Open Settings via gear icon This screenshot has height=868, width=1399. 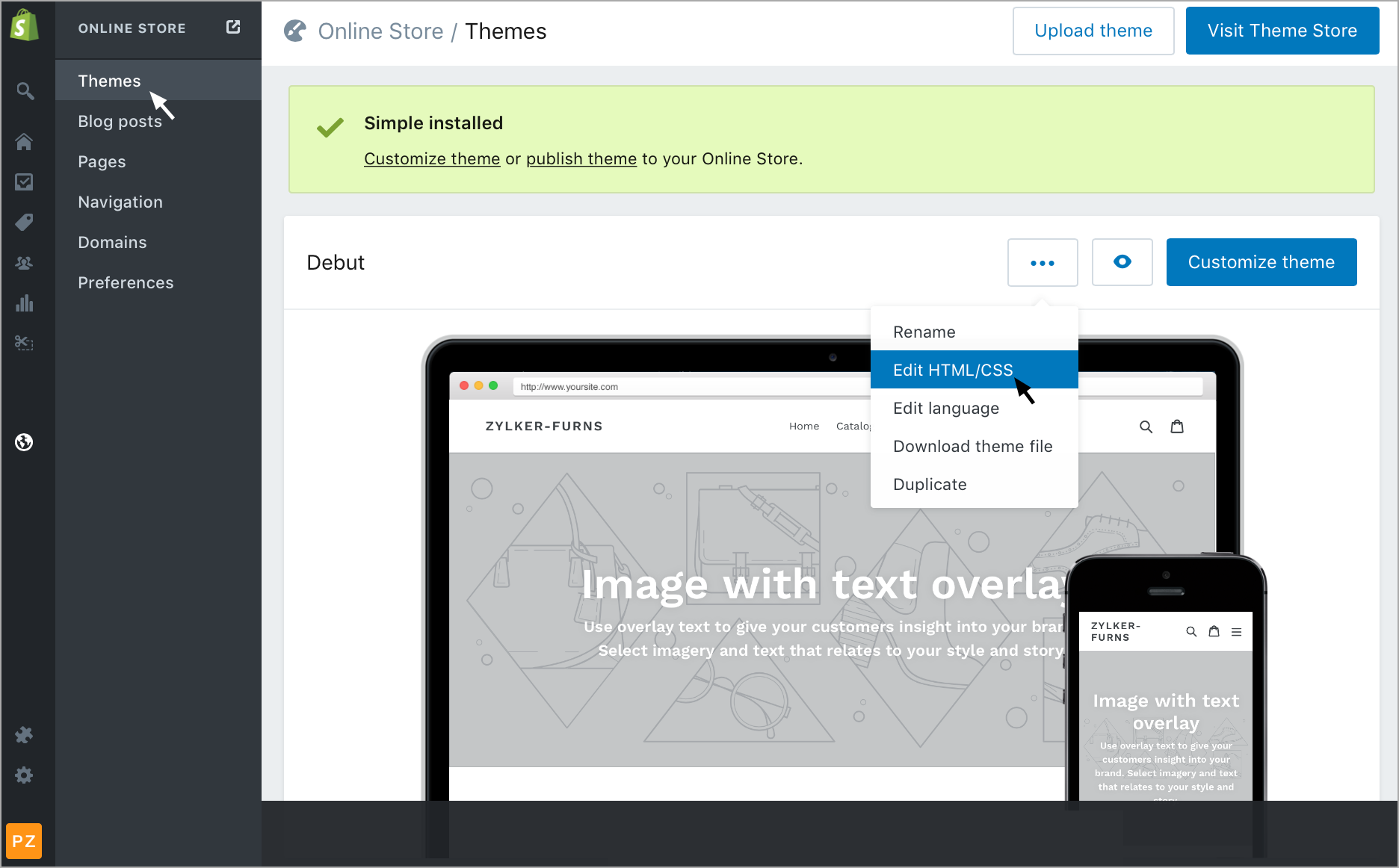[25, 775]
